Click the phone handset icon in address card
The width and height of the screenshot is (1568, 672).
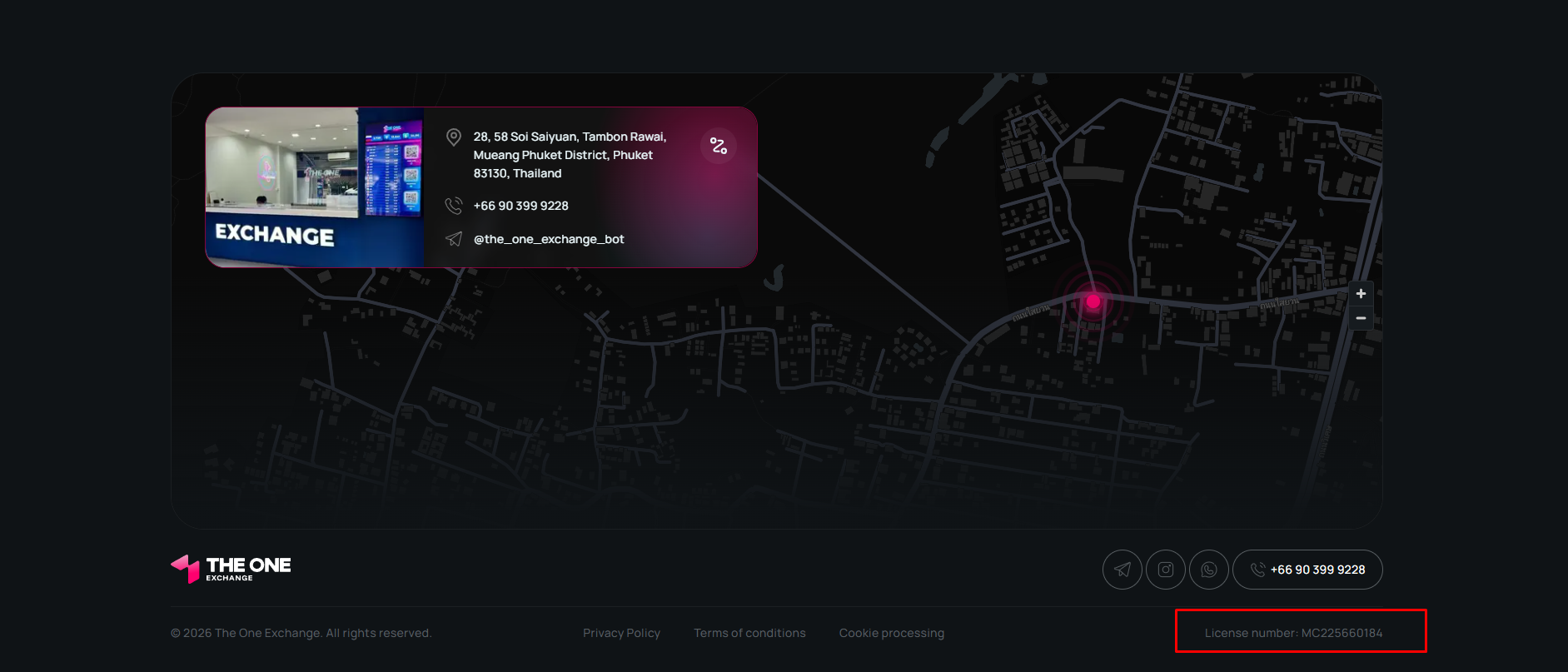[454, 206]
